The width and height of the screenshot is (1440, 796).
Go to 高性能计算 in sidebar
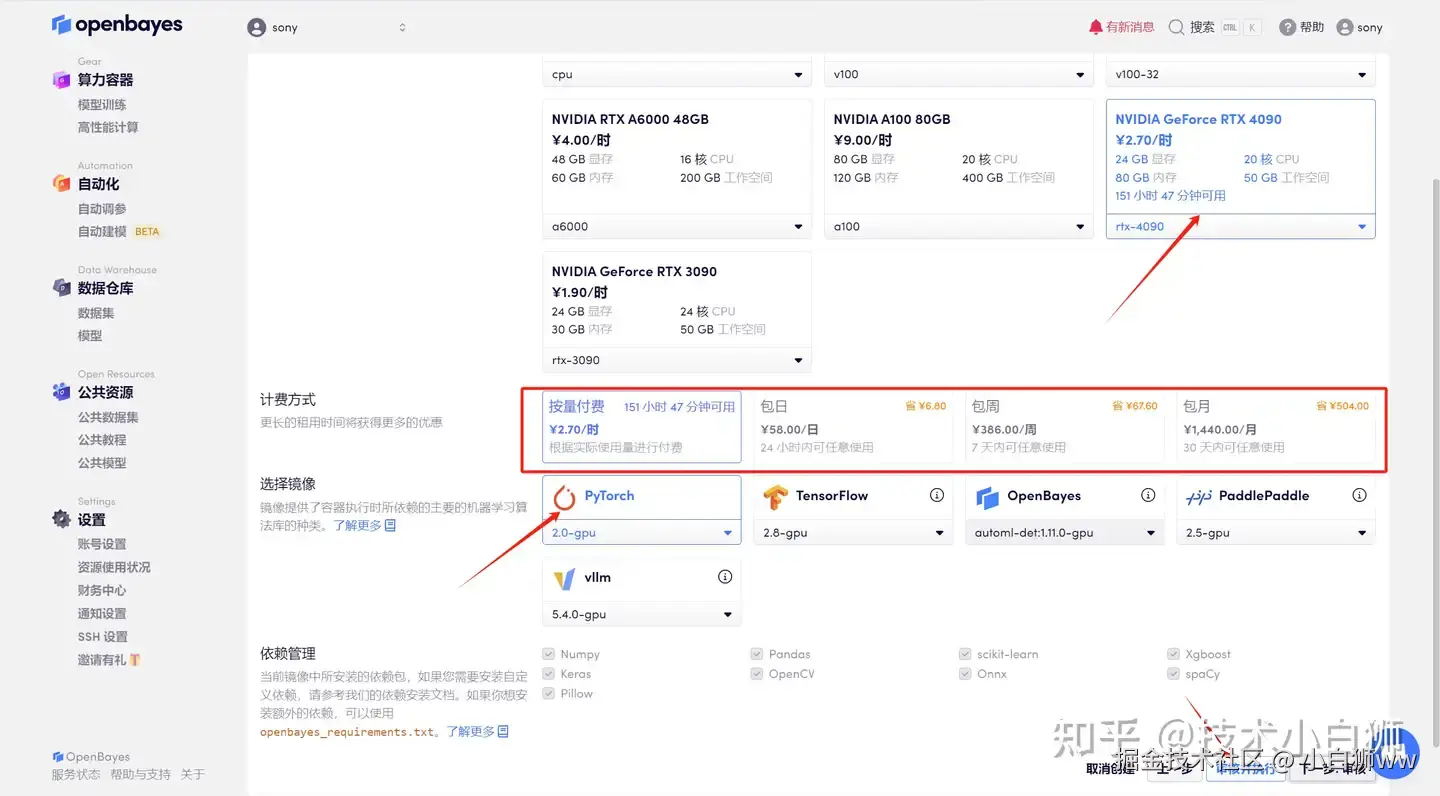click(108, 128)
